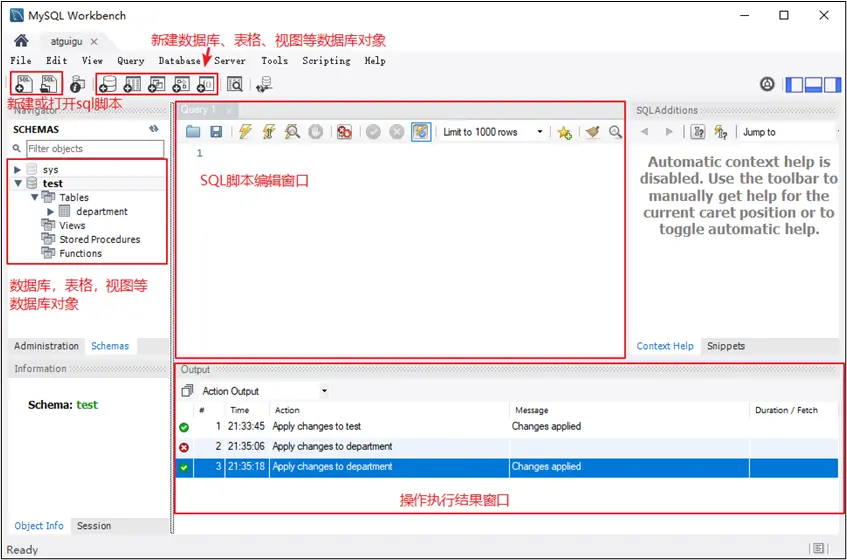The image size is (847, 560).
Task: Toggle the right sidebar panel visibility
Action: [x=831, y=85]
